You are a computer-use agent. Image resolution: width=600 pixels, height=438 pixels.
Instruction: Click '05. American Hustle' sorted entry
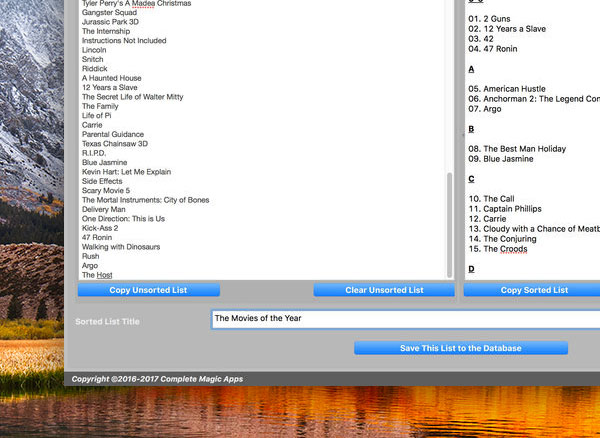[x=507, y=89]
